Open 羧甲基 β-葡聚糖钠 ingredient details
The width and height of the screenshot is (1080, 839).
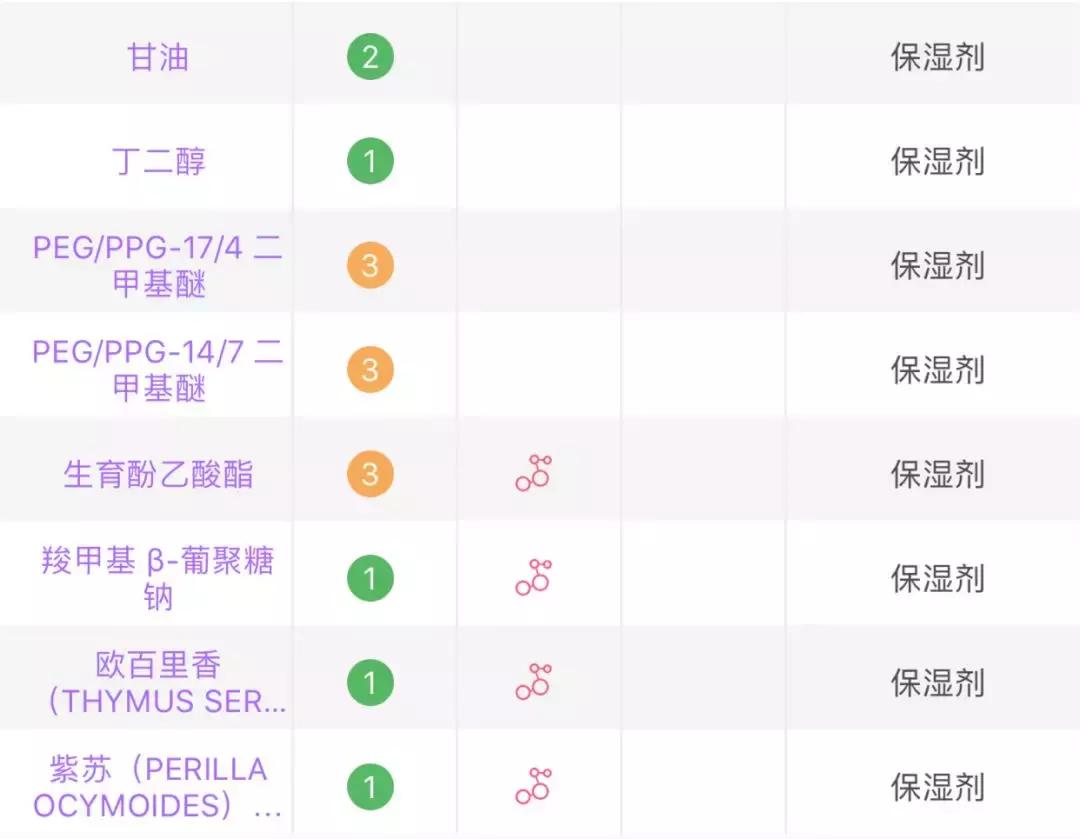(x=158, y=579)
